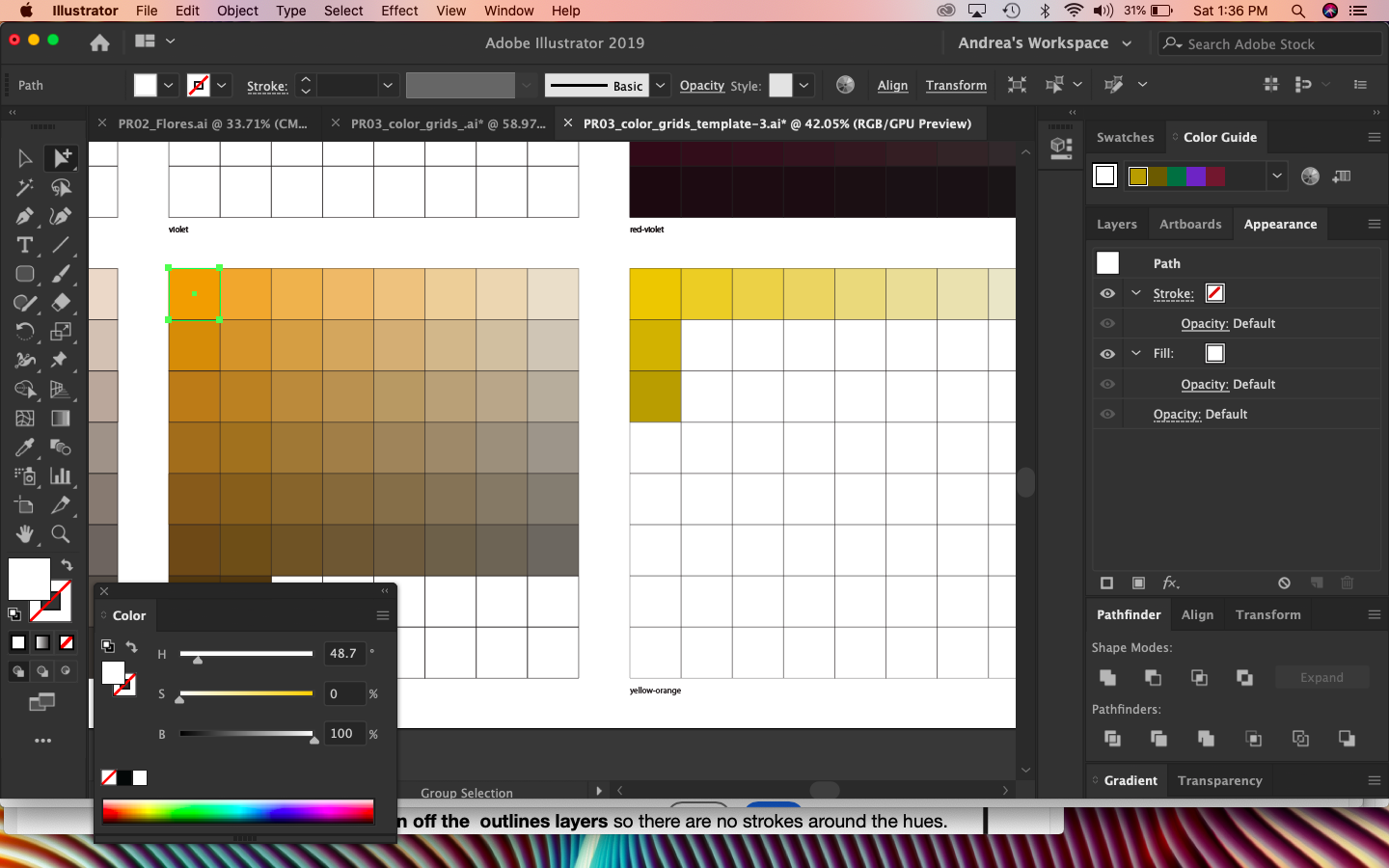Viewport: 1389px width, 868px height.
Task: Hide the Stroke attribute via its eye icon
Action: [x=1107, y=293]
